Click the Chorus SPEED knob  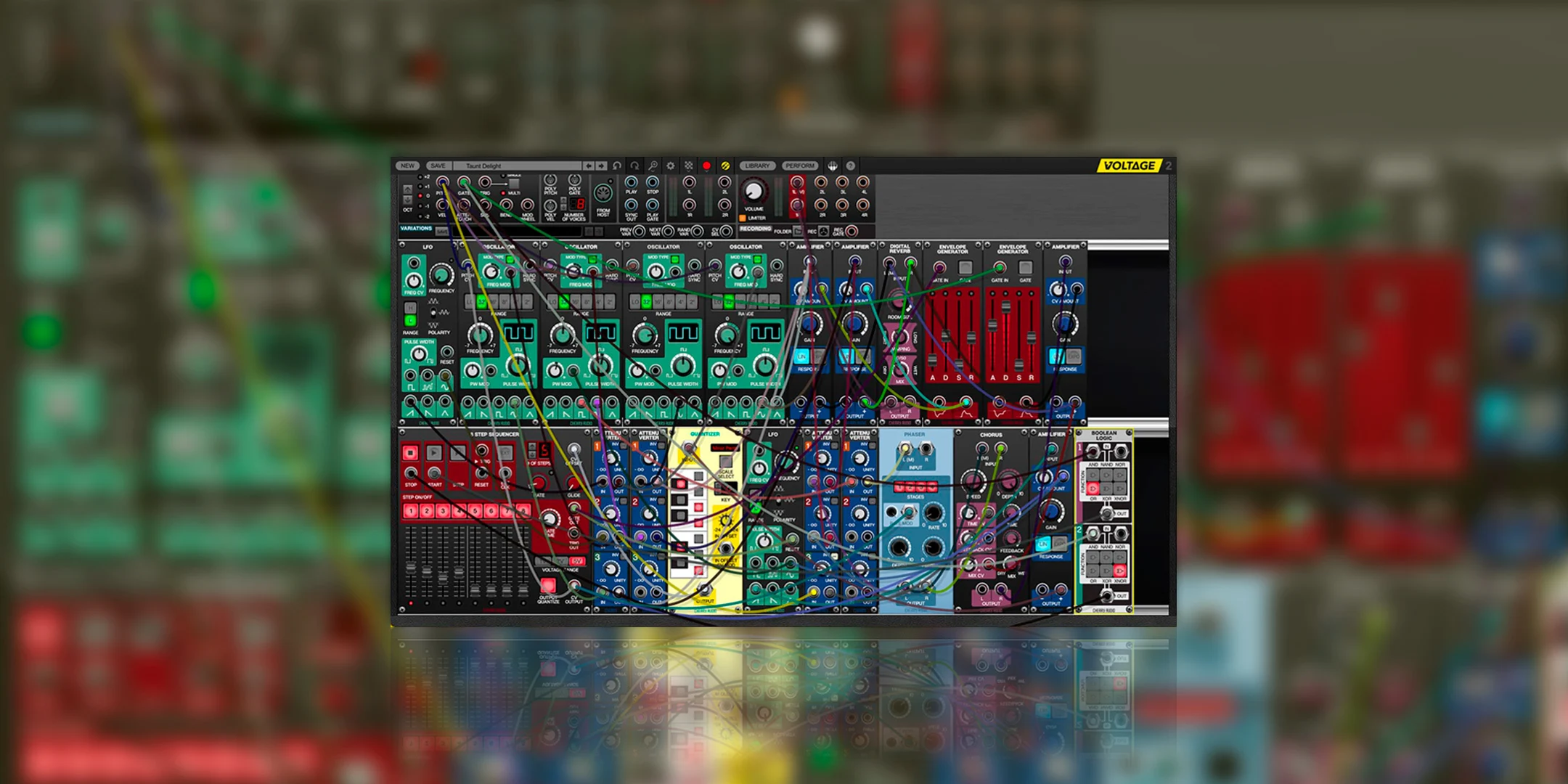[x=973, y=482]
